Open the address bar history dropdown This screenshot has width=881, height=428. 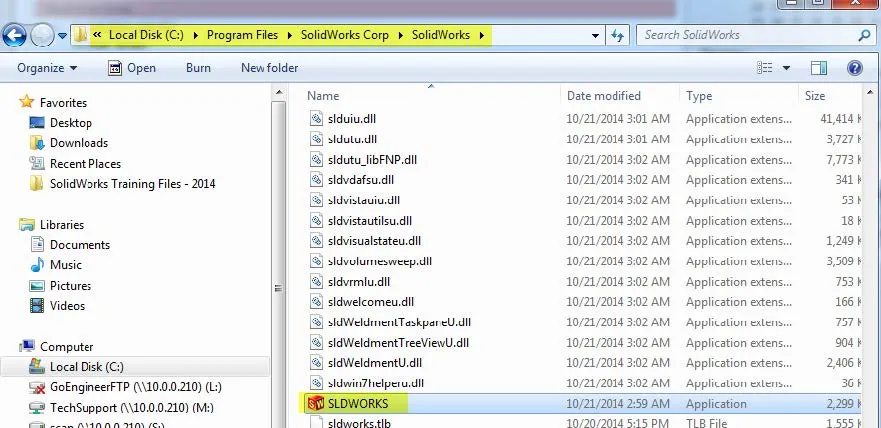click(x=595, y=35)
